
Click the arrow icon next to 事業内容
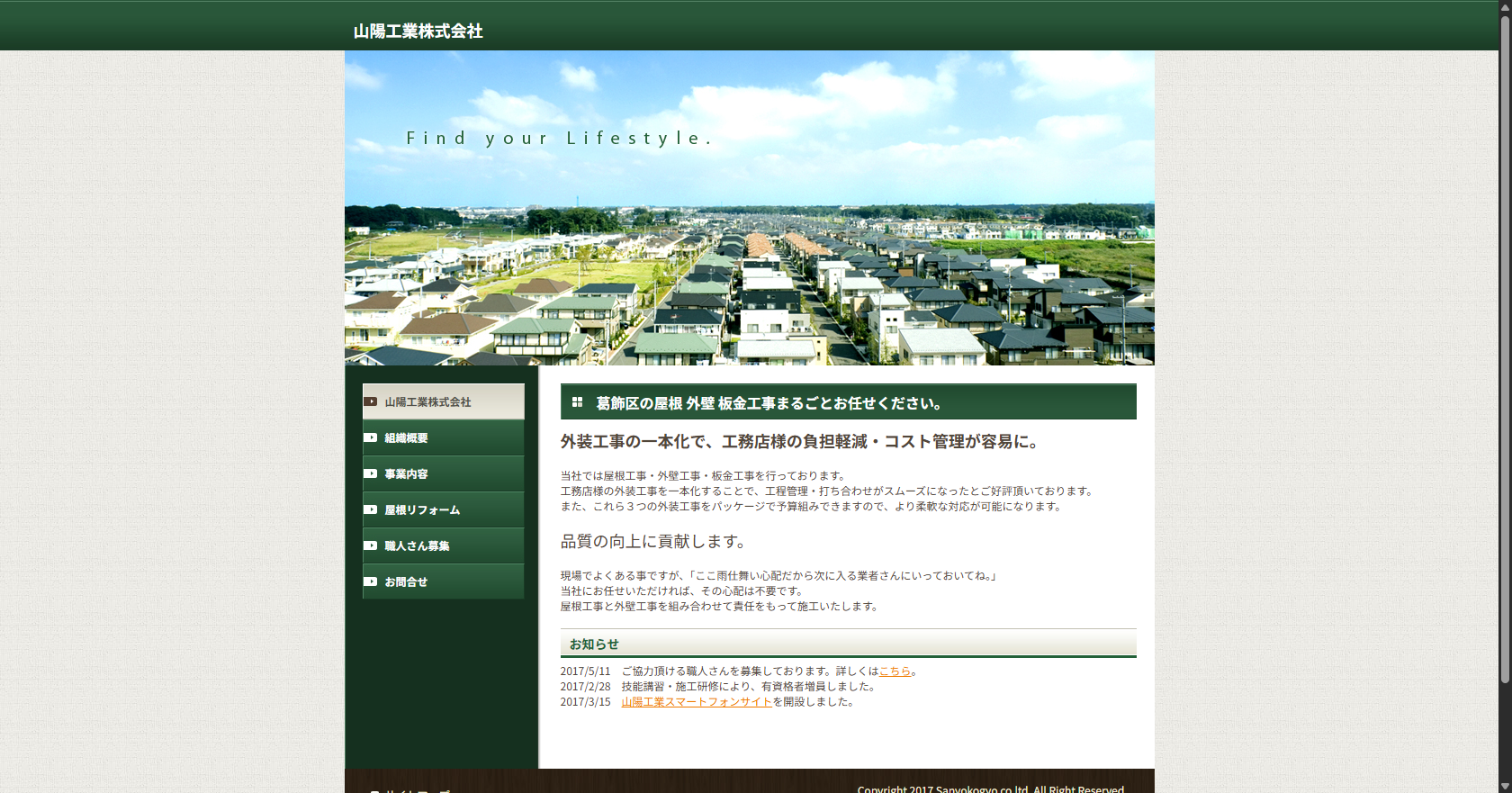coord(370,473)
